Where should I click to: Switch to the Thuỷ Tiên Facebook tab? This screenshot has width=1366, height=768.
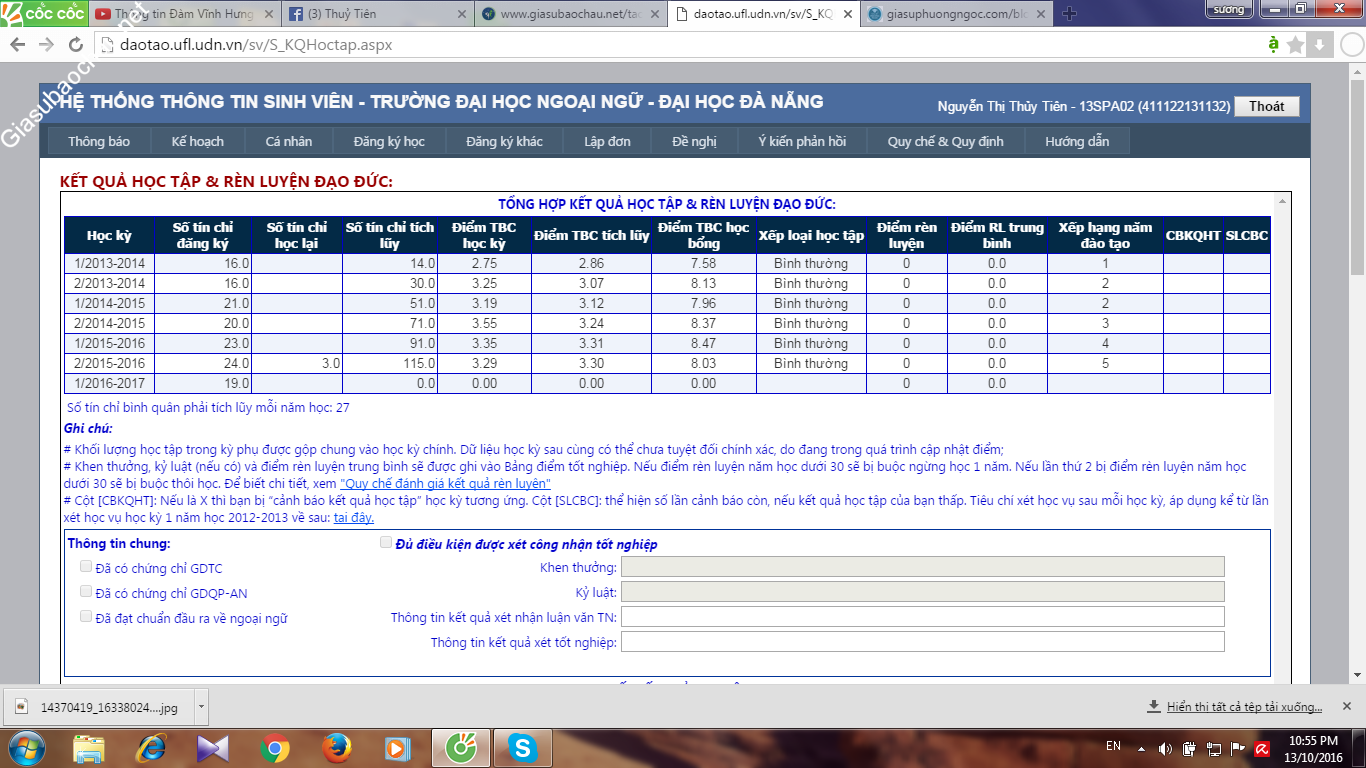[376, 14]
